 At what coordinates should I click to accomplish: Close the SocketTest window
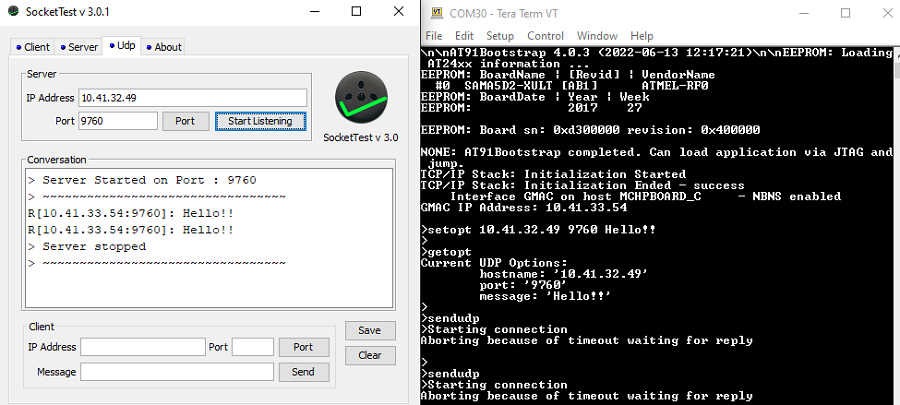[398, 11]
